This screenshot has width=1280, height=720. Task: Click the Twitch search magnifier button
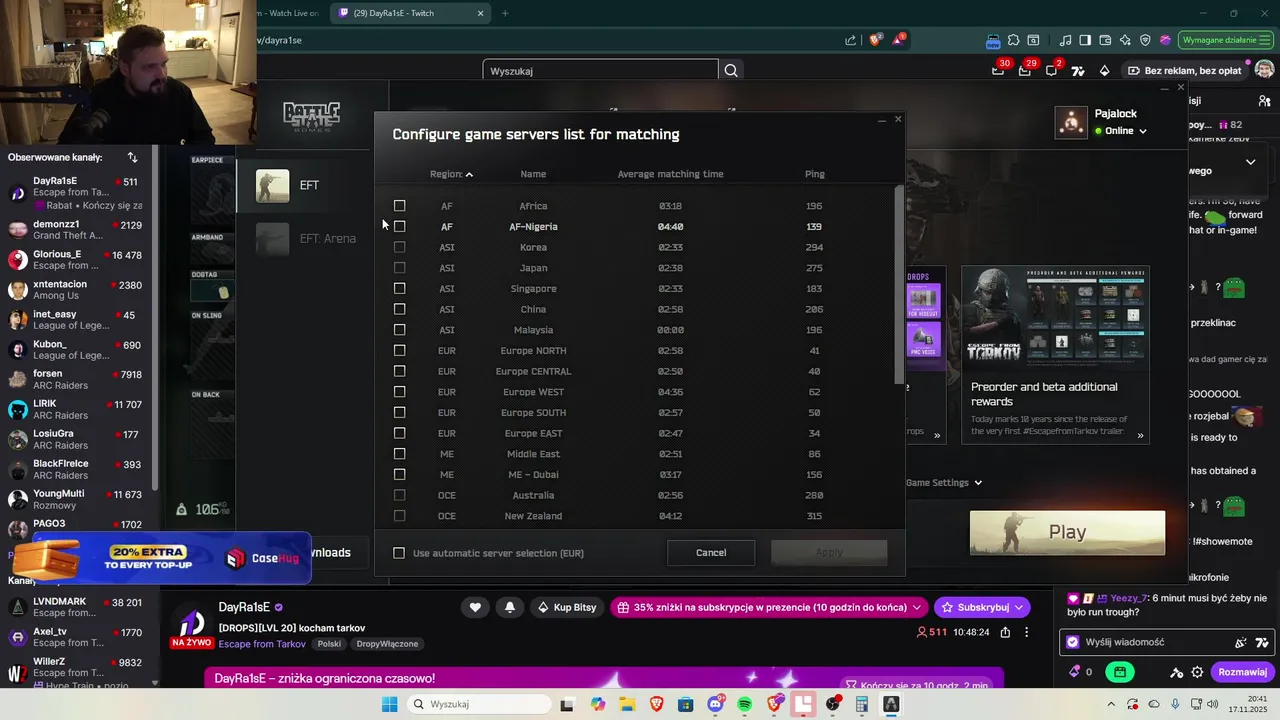pos(731,70)
